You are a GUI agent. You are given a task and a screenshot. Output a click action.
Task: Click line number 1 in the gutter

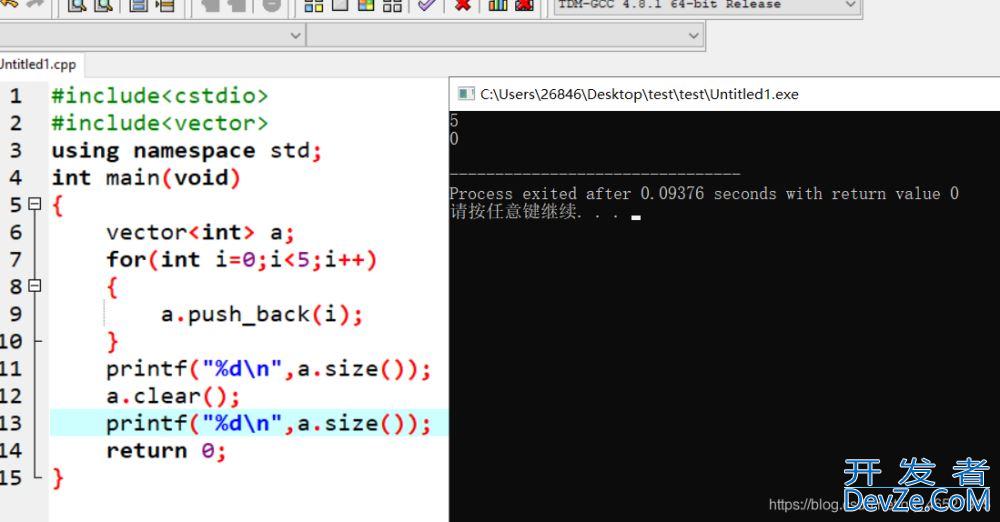point(16,96)
